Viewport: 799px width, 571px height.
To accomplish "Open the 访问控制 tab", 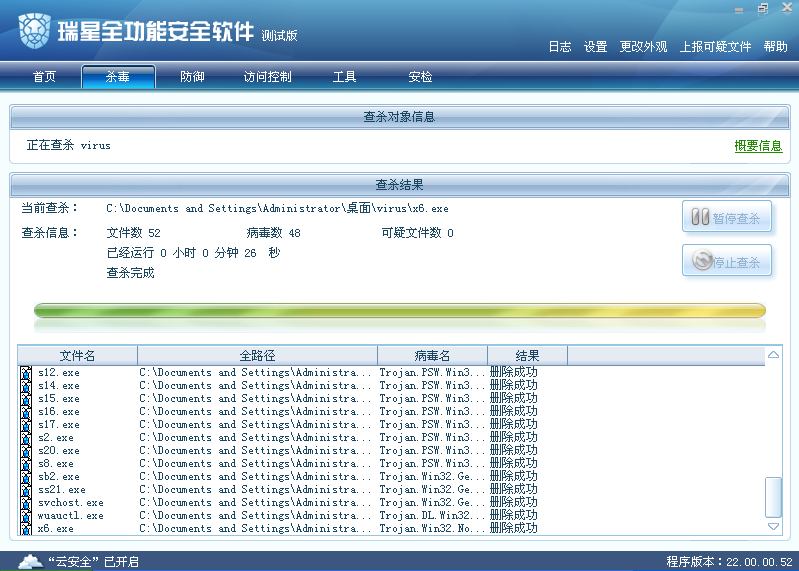I will point(268,76).
